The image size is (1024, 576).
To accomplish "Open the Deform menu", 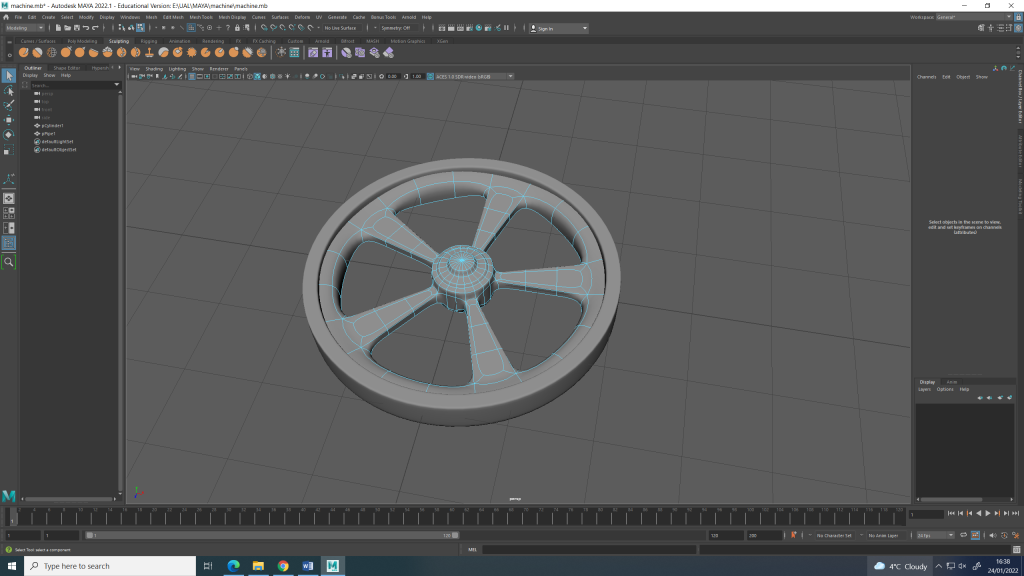I will pos(302,17).
